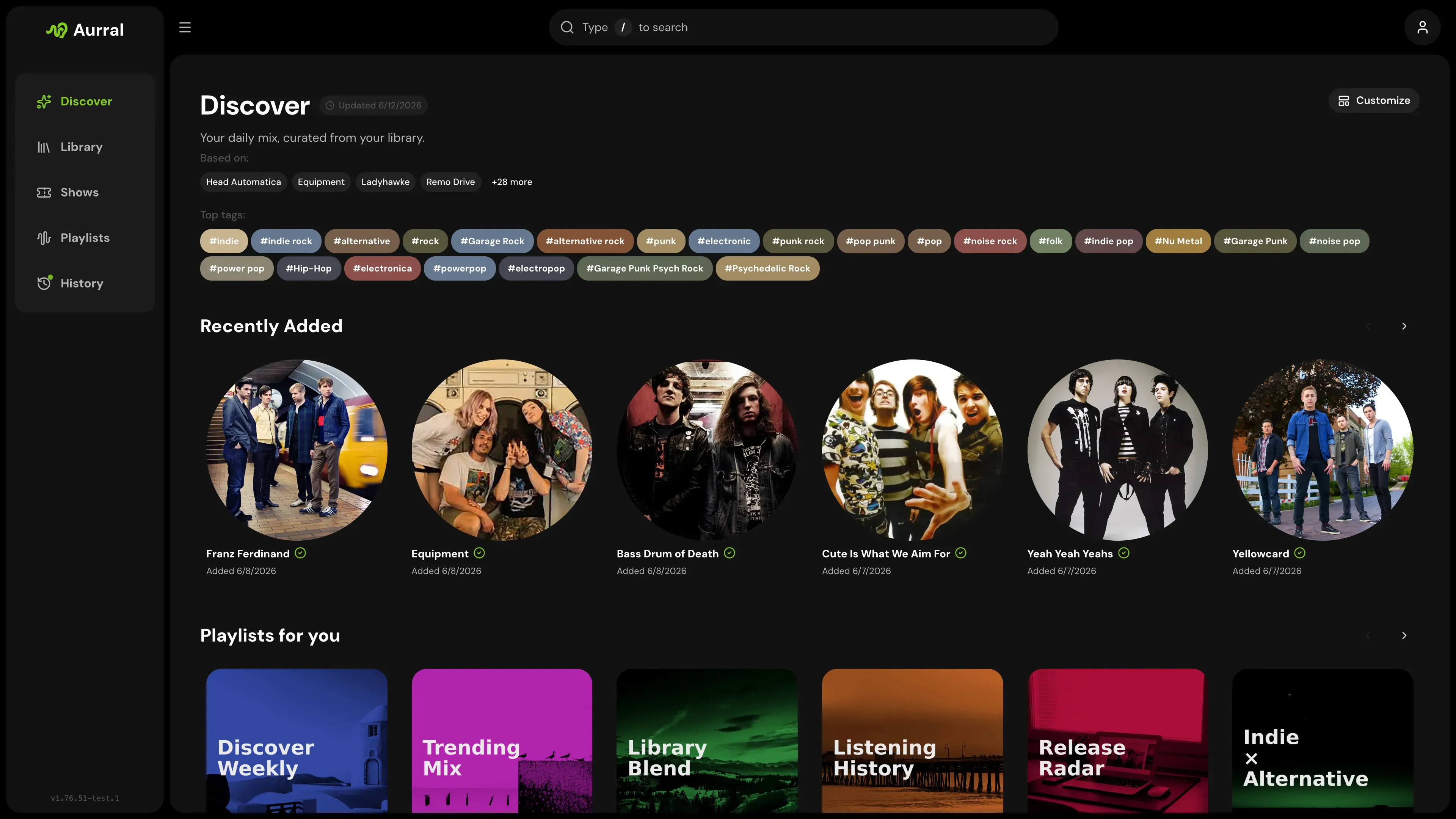Viewport: 1456px width, 819px height.
Task: Click the Playlists waveform icon
Action: point(44,238)
